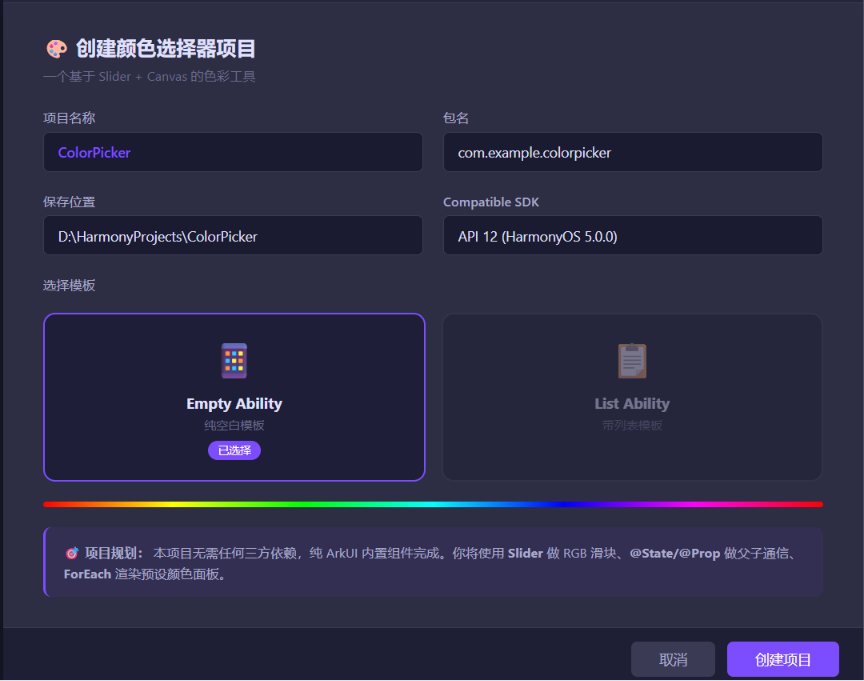
Task: Click the 选择模板 label
Action: pyautogui.click(x=69, y=285)
